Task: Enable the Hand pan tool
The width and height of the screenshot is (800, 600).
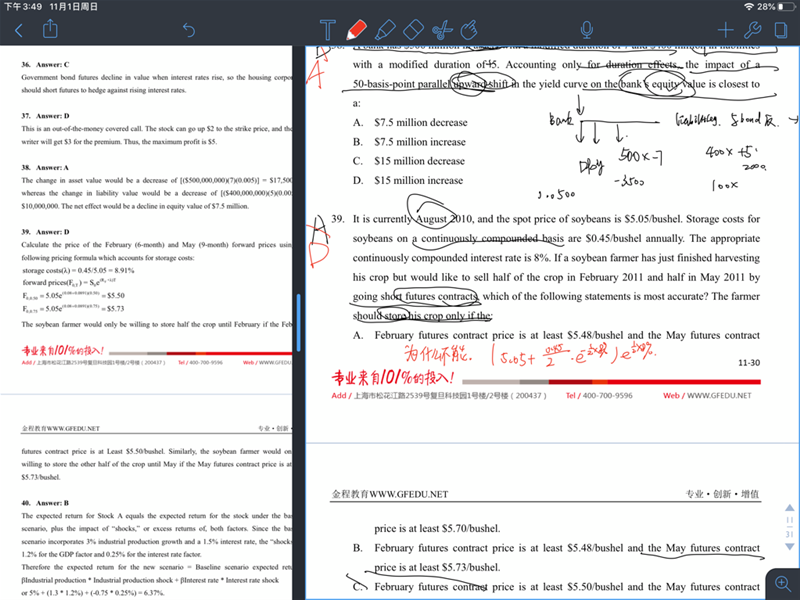Action: 474,30
